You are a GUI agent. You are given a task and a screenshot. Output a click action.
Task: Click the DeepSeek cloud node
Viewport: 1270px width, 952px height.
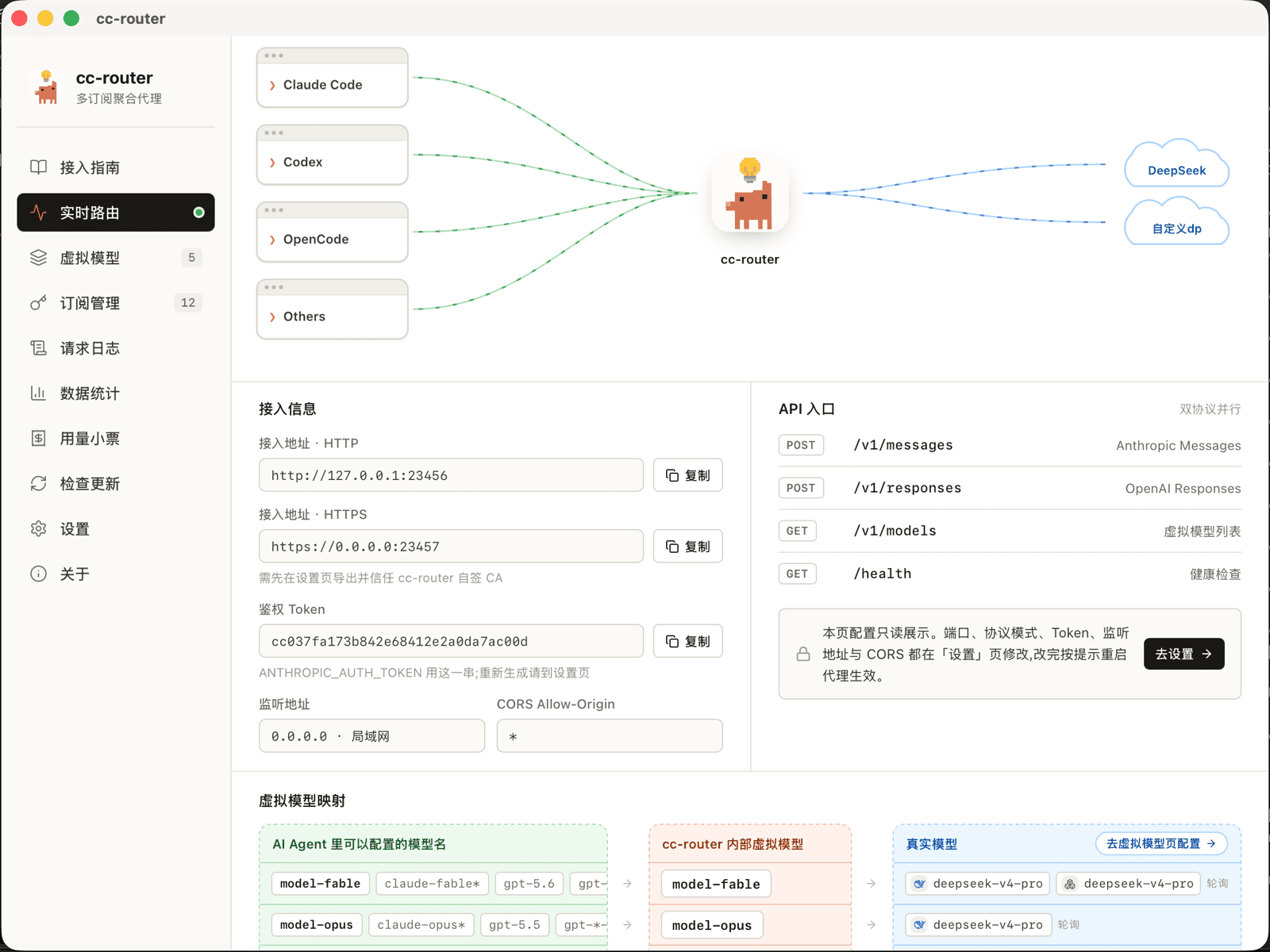pyautogui.click(x=1176, y=164)
